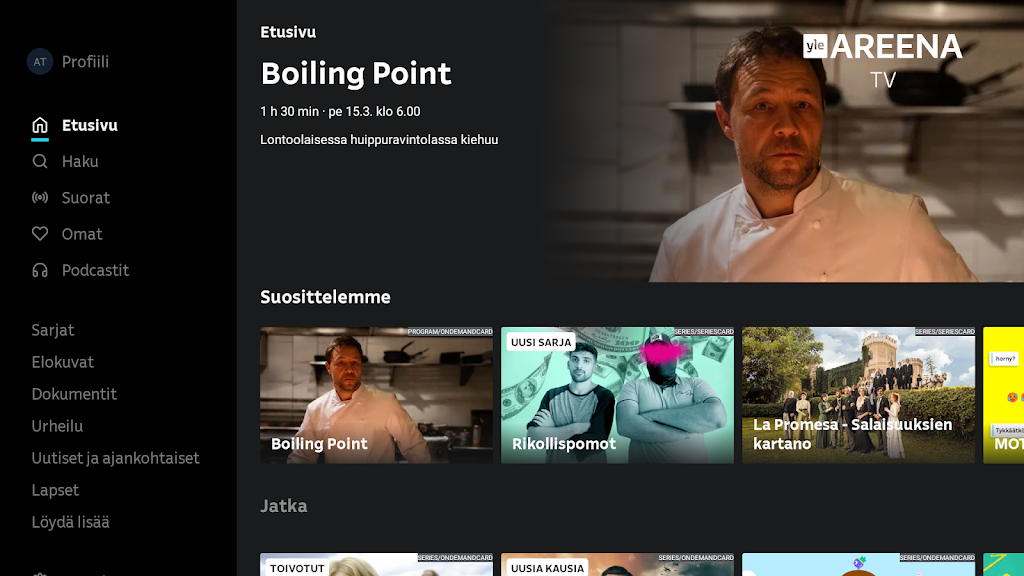The image size is (1024, 576).
Task: Browse the Urheilu category
Action: coord(57,426)
